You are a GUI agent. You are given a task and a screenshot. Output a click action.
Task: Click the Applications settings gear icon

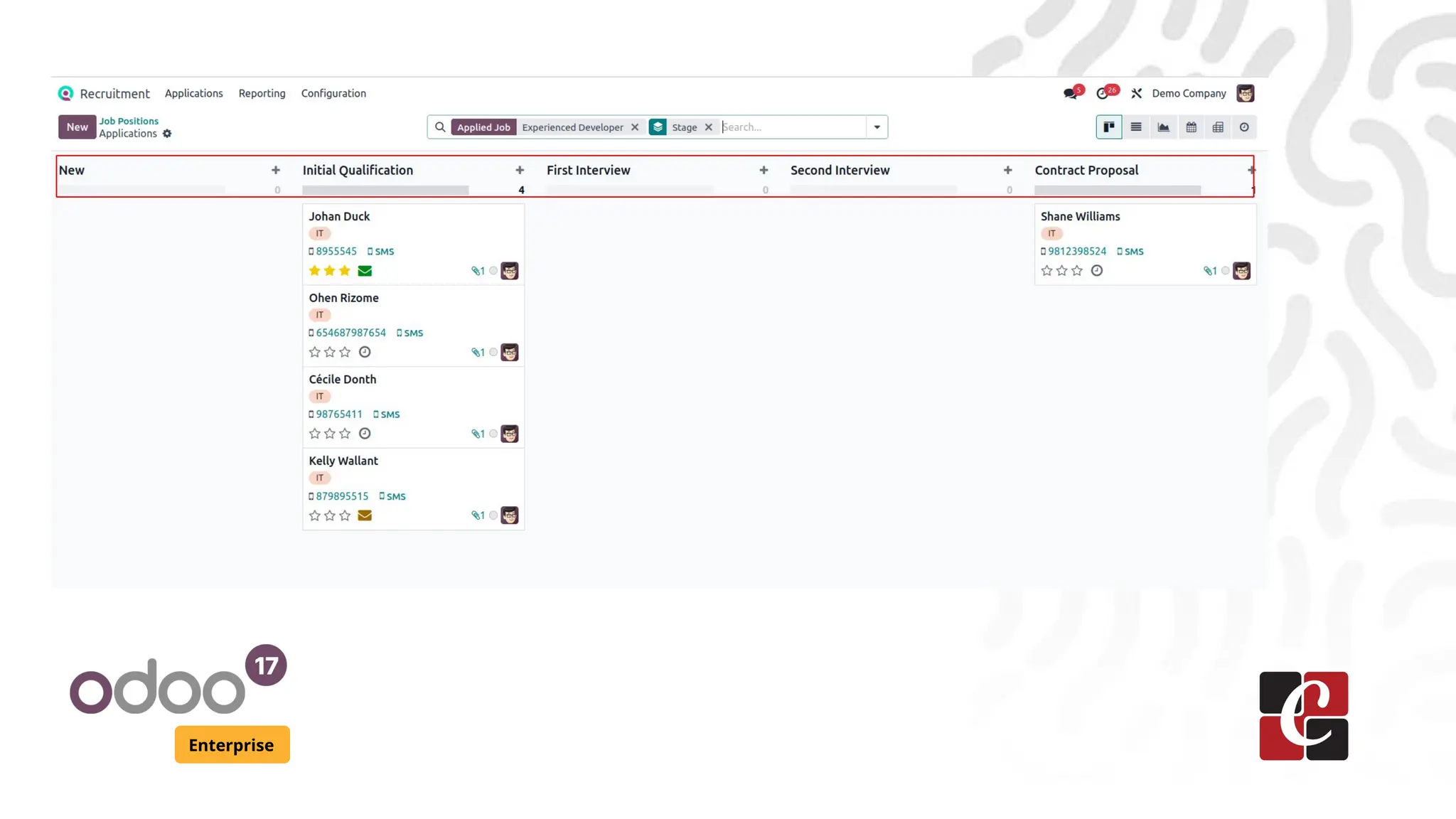pyautogui.click(x=167, y=134)
